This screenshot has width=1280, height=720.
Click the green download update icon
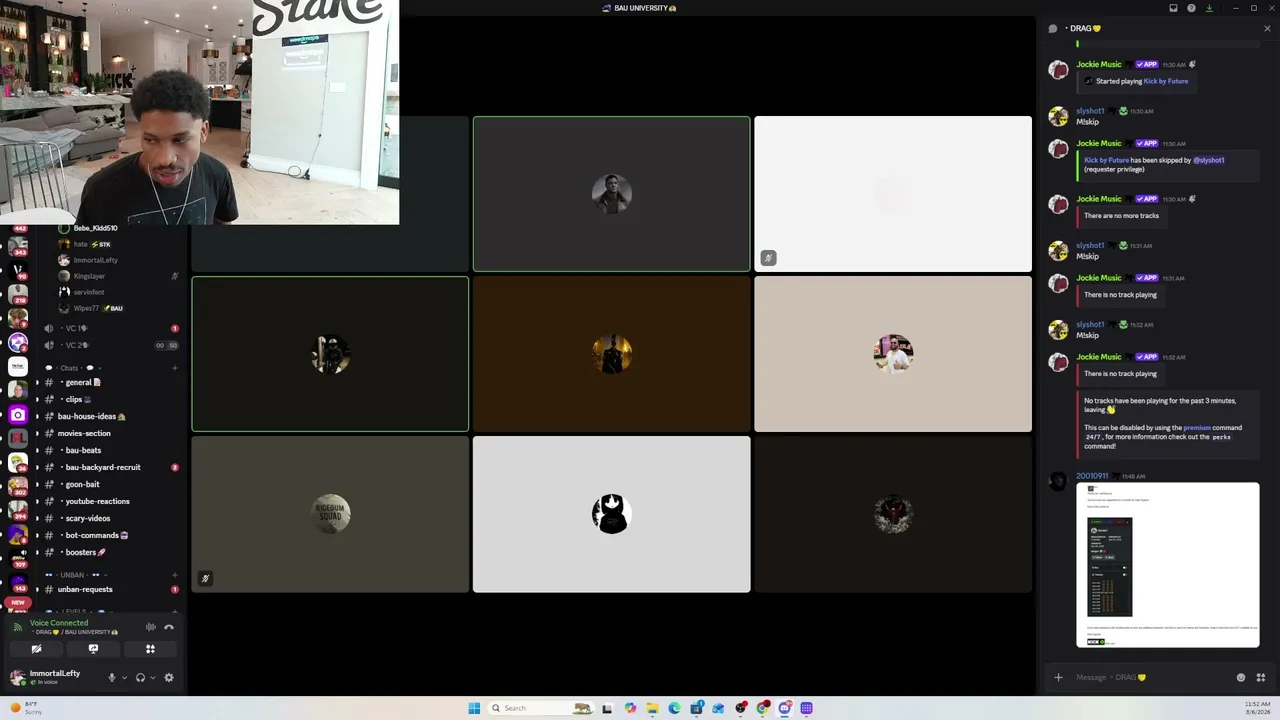click(1209, 8)
